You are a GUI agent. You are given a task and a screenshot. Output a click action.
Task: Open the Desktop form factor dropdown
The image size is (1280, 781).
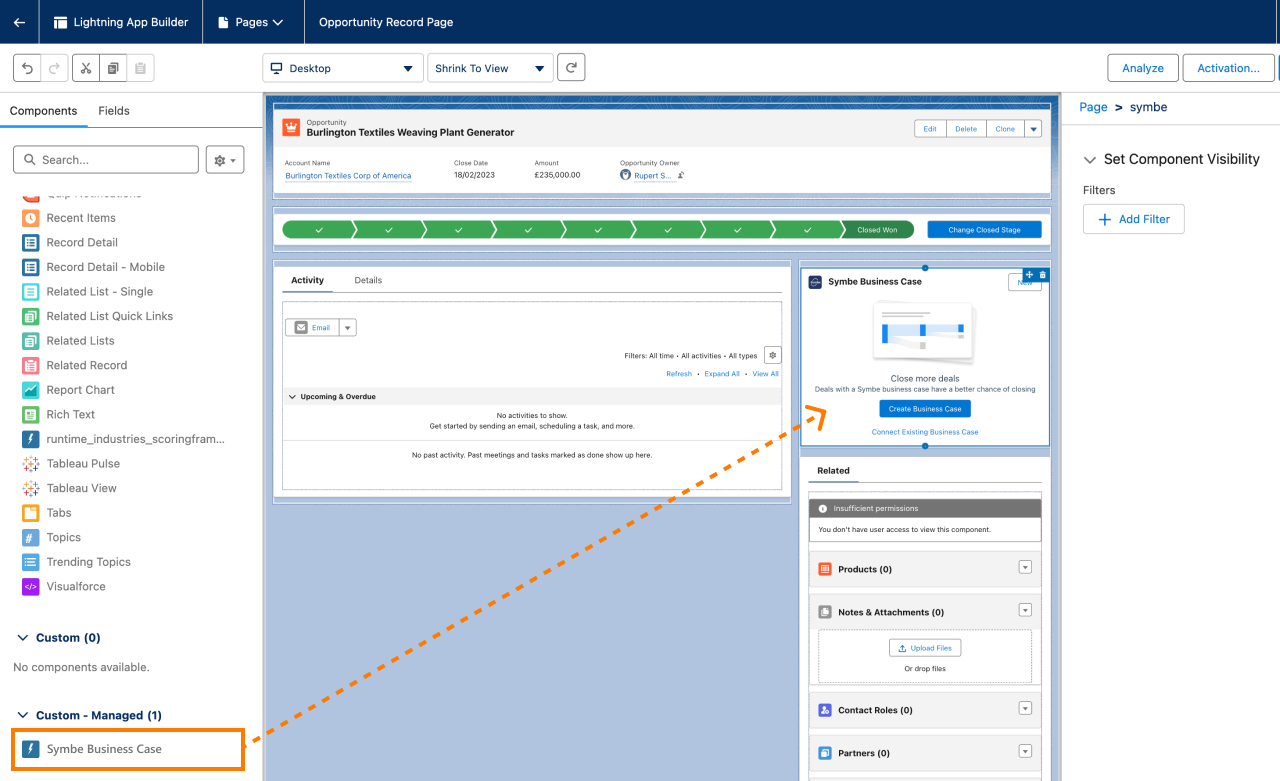click(342, 68)
